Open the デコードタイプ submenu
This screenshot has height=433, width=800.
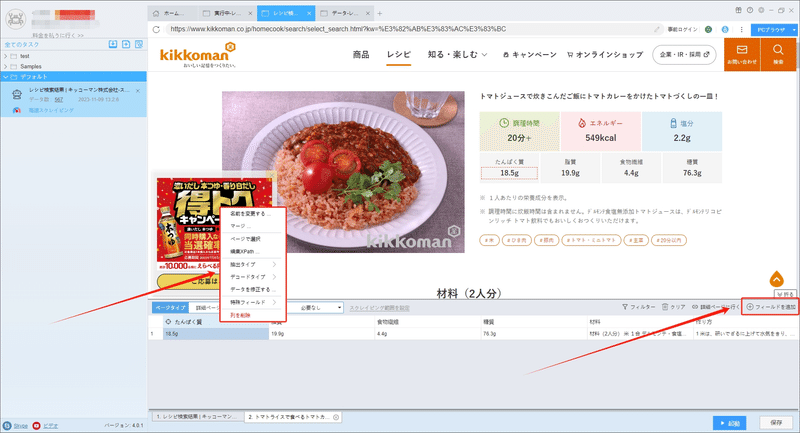point(253,277)
